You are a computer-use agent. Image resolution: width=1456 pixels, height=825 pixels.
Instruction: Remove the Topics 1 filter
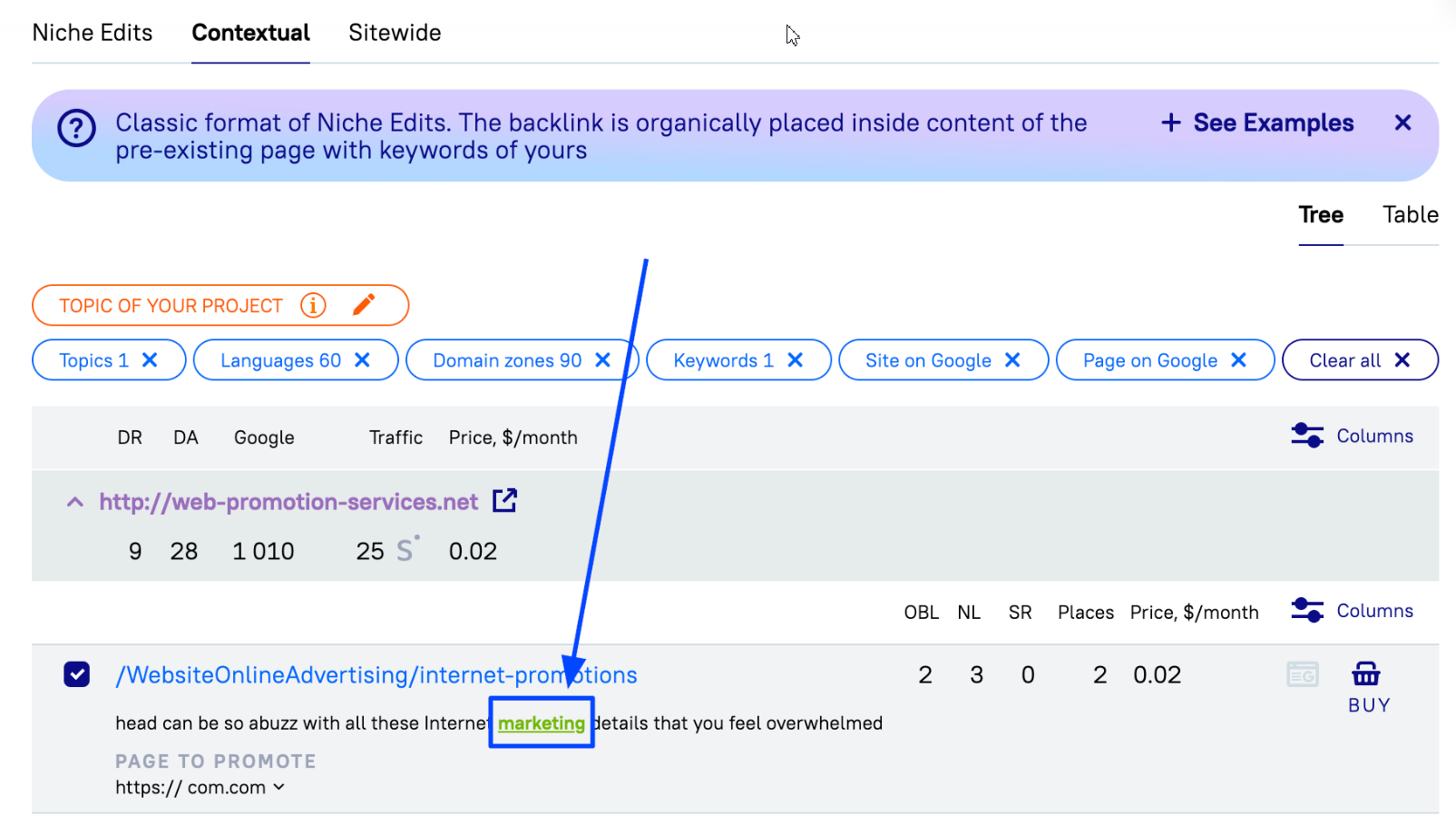[151, 360]
